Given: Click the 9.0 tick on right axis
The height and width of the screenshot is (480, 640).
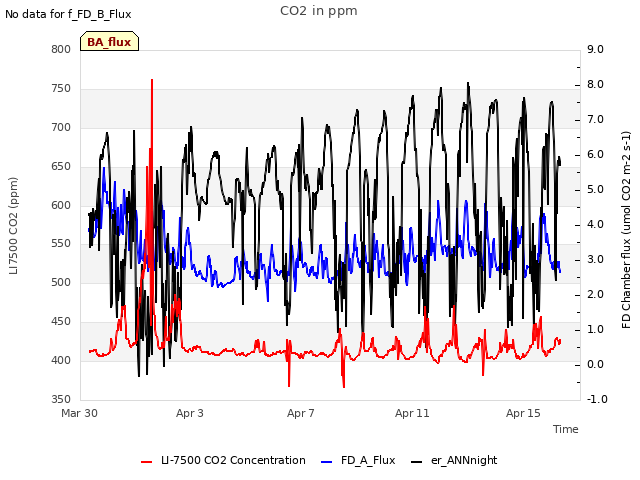Looking at the screenshot, I should coord(596,49).
